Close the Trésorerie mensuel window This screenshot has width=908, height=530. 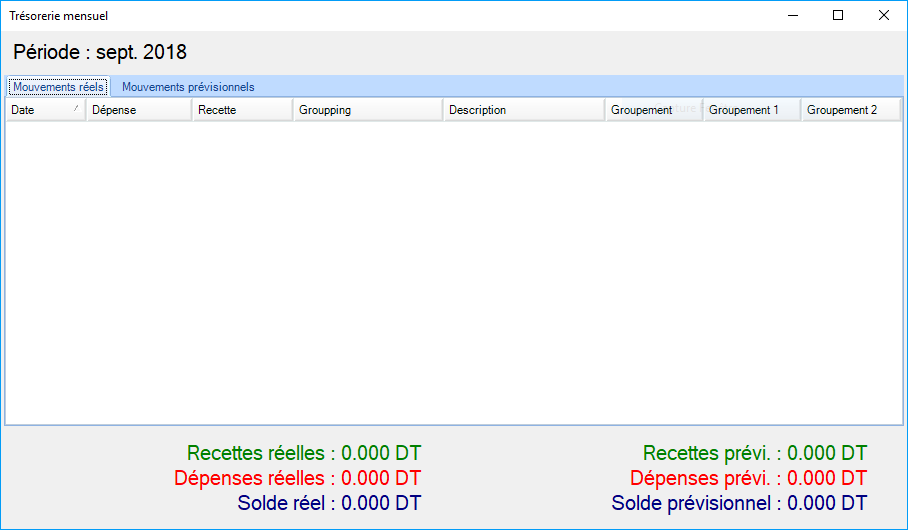coord(884,15)
